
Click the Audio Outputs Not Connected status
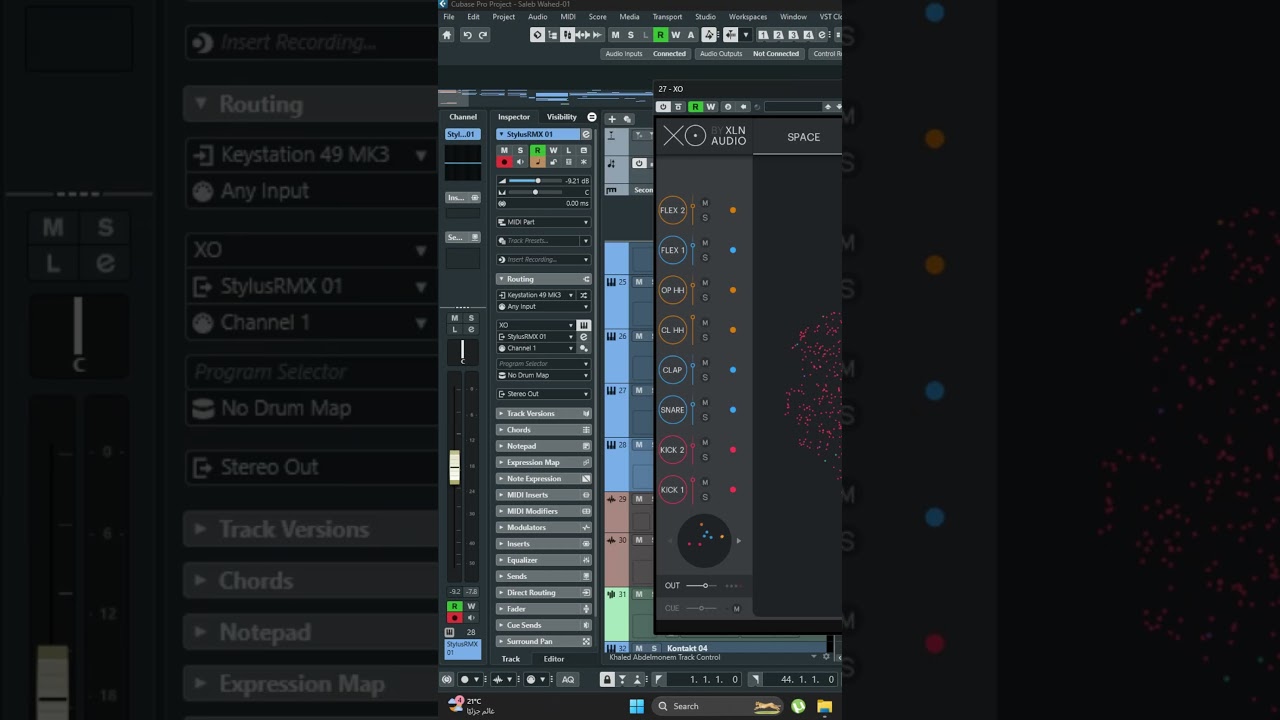point(749,54)
